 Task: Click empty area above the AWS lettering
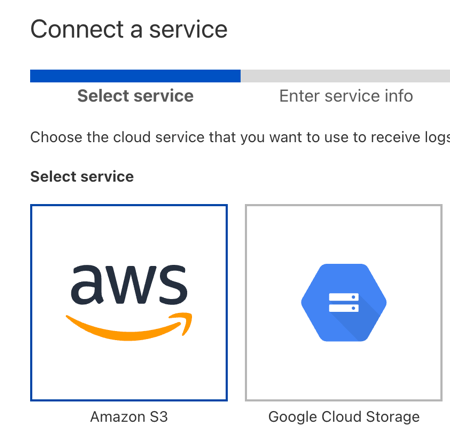coord(129,235)
